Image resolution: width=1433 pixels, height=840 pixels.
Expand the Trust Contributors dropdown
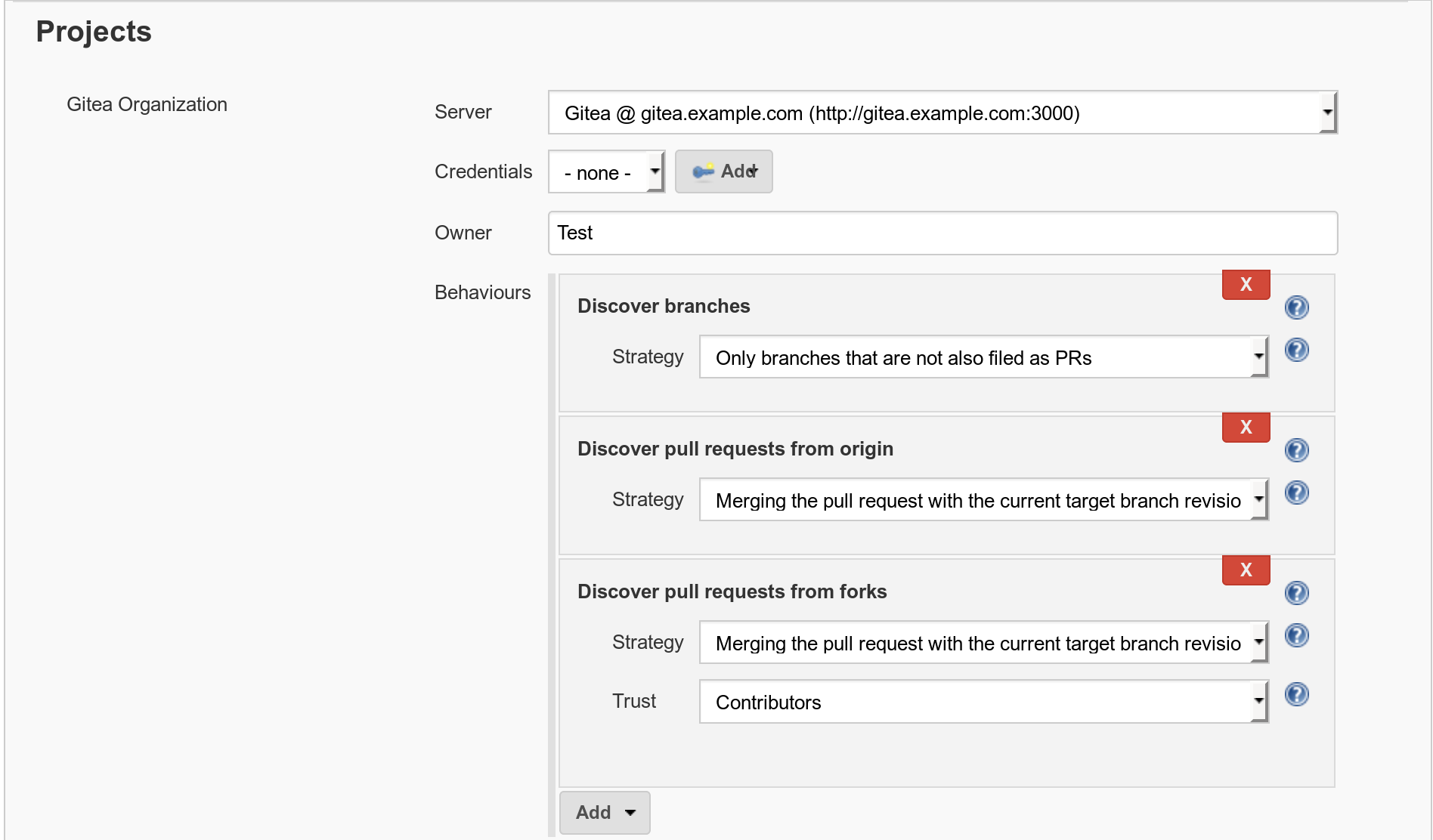983,702
